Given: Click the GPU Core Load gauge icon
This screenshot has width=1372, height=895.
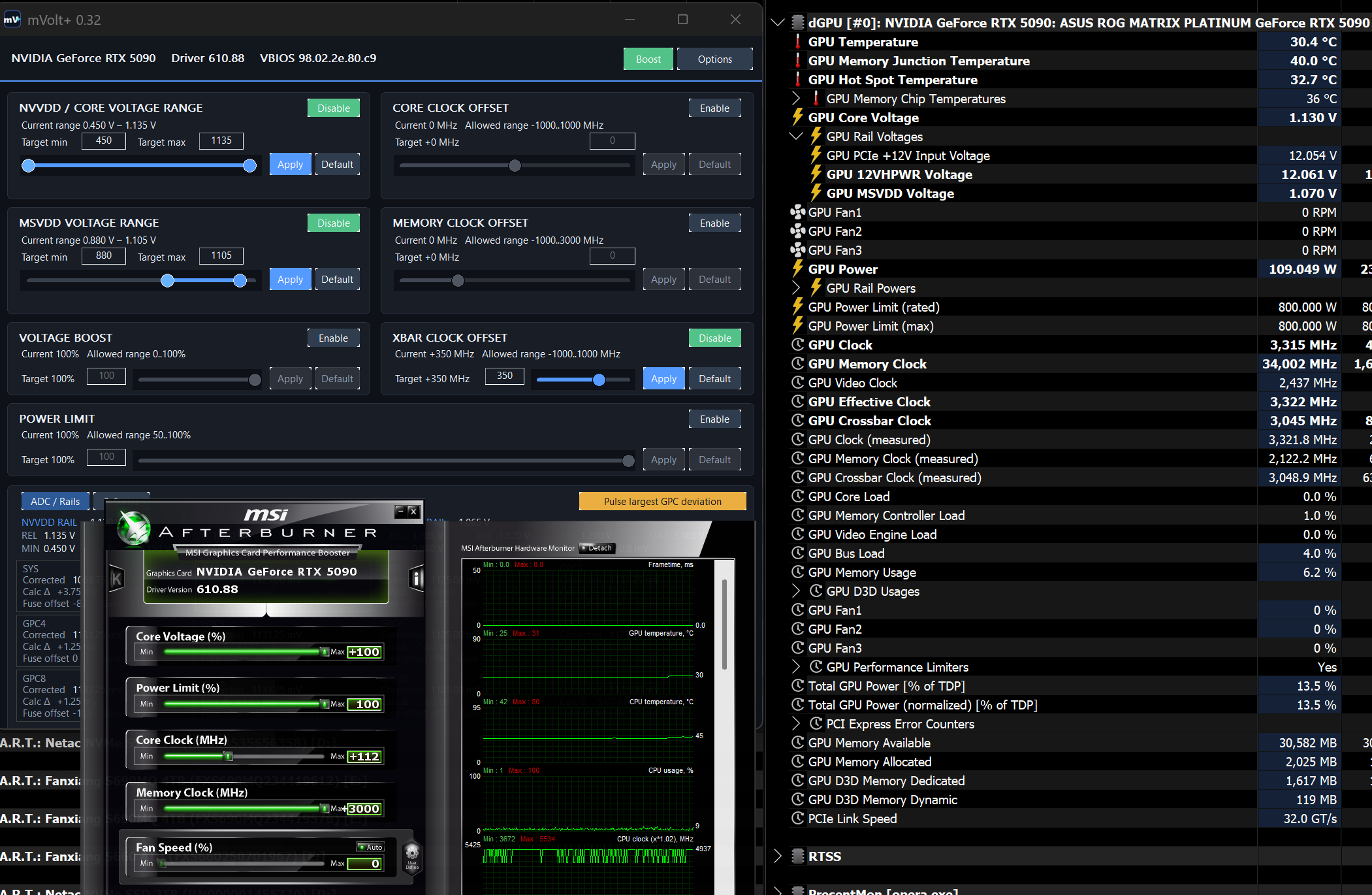Looking at the screenshot, I should 797,496.
